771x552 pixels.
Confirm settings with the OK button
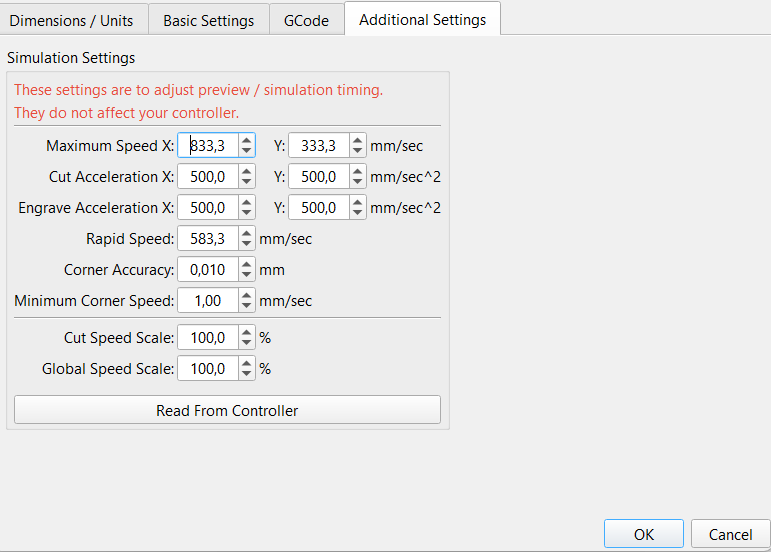tap(643, 535)
